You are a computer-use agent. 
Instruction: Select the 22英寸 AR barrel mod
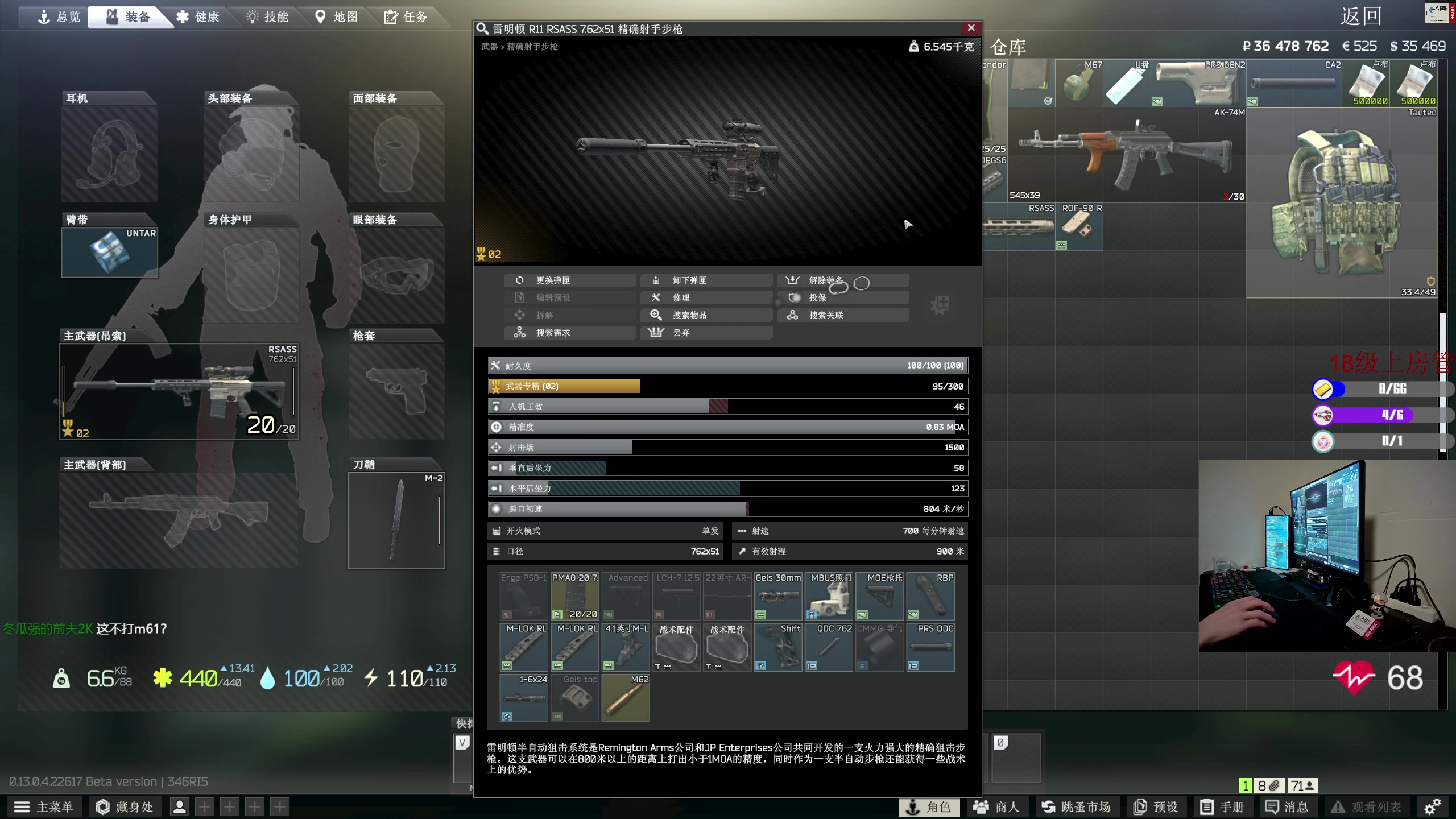pos(727,596)
